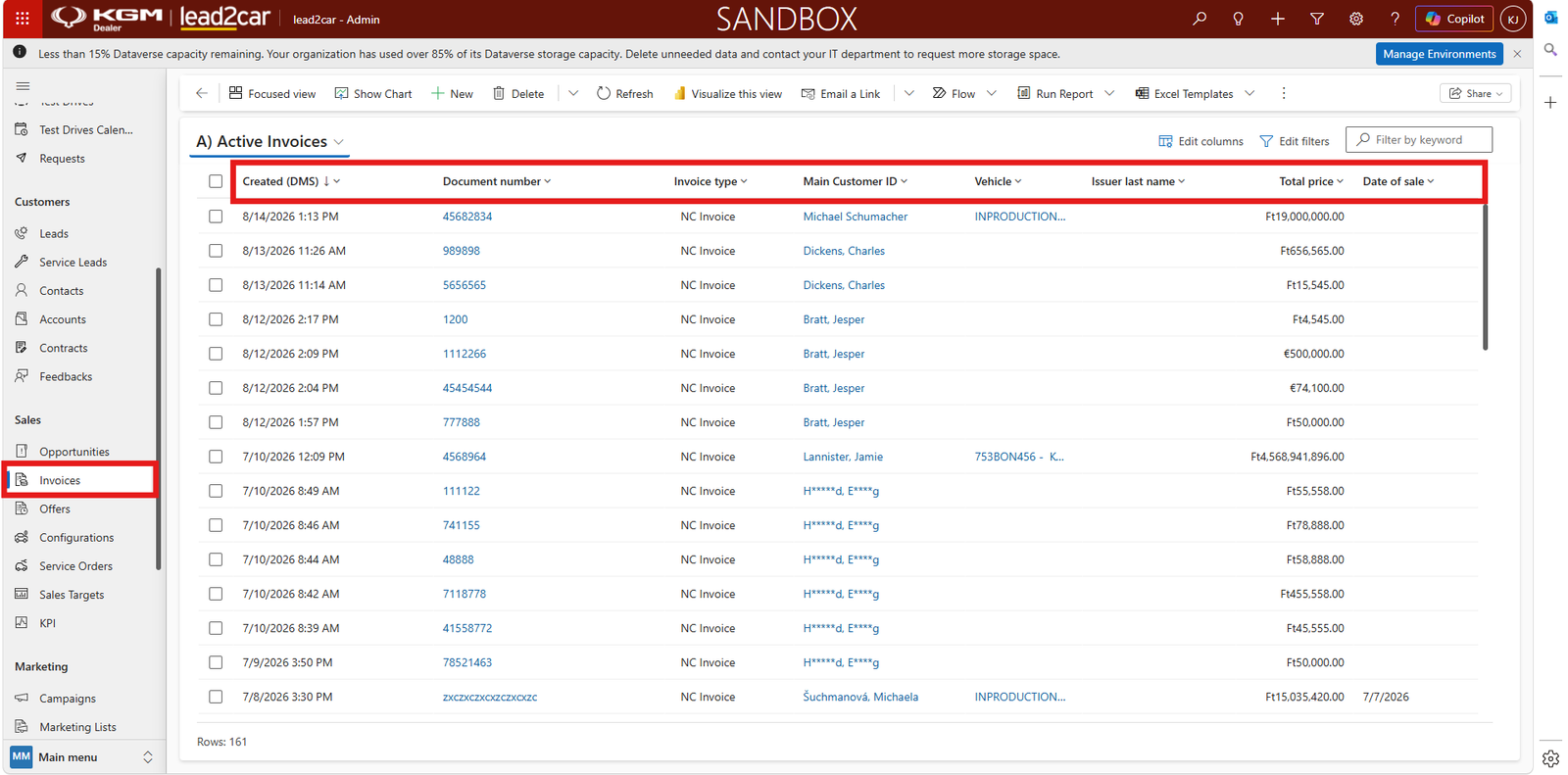Image resolution: width=1568 pixels, height=775 pixels.
Task: Click the Edit filters button
Action: click(x=1294, y=141)
